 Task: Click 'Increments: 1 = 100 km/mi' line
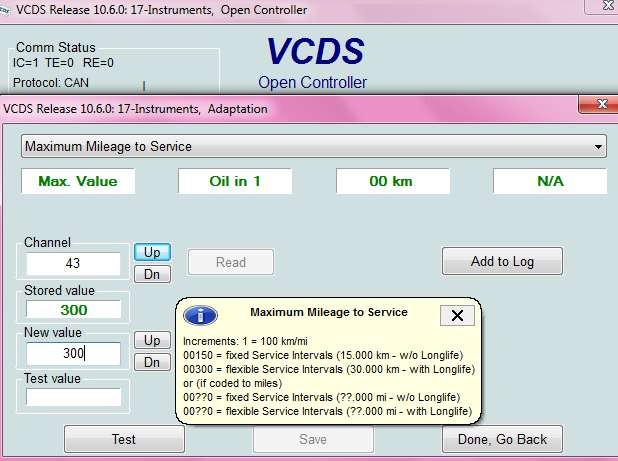pyautogui.click(x=245, y=341)
